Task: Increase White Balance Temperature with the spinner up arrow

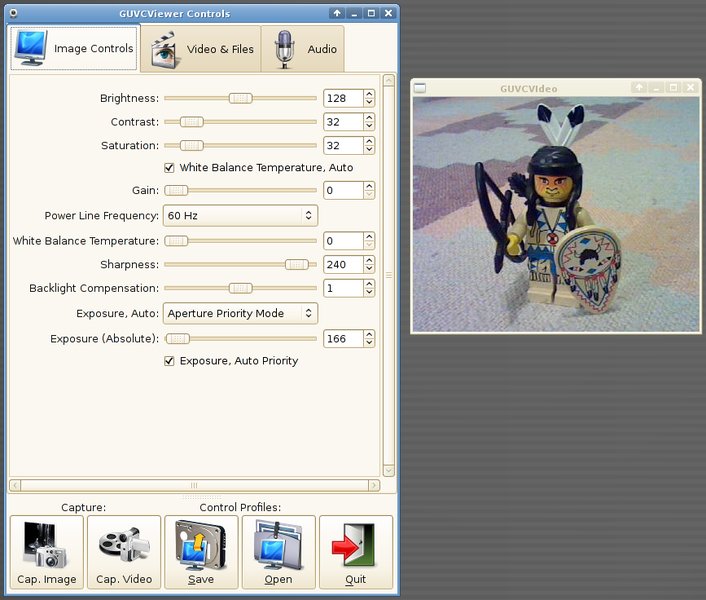Action: point(369,236)
